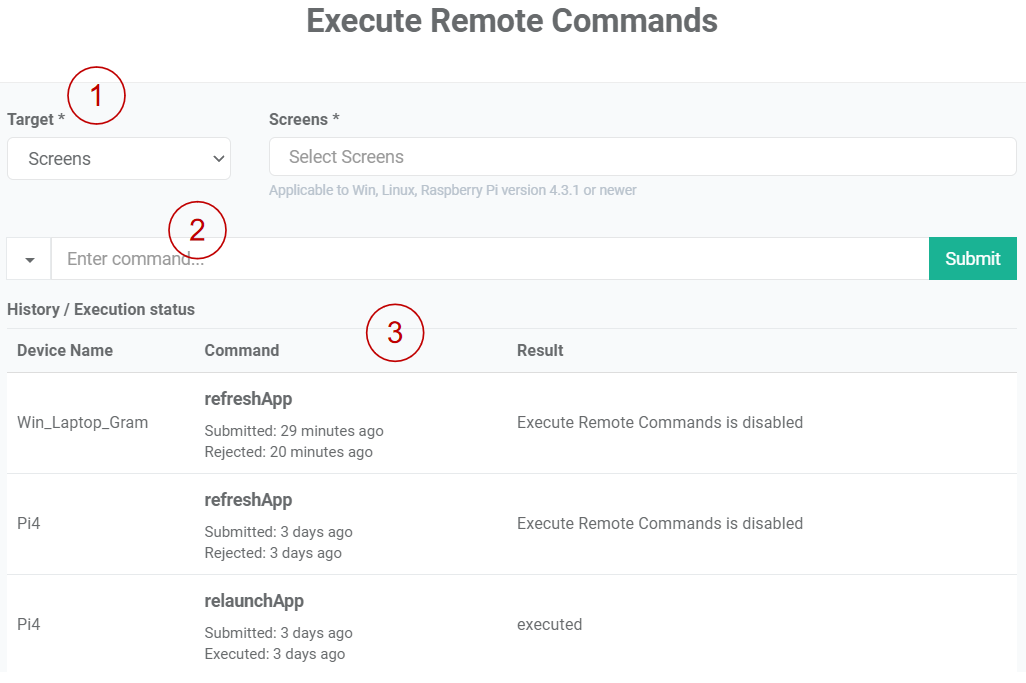Click the green Submit button
1026x683 pixels.
click(972, 258)
